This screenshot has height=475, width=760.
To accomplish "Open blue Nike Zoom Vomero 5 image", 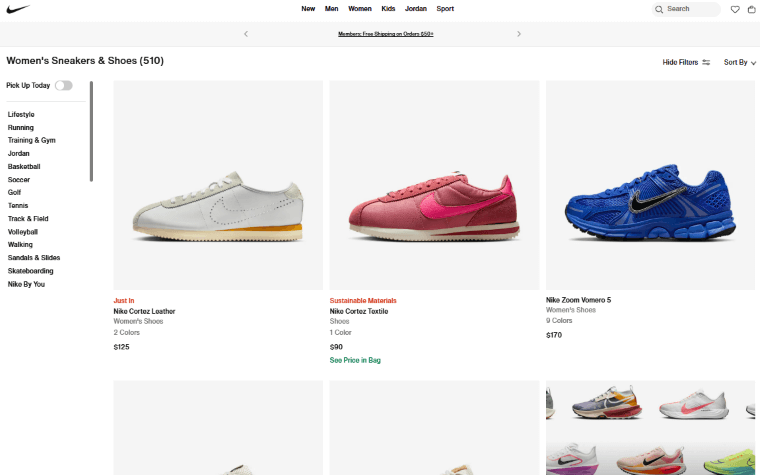I will click(650, 185).
